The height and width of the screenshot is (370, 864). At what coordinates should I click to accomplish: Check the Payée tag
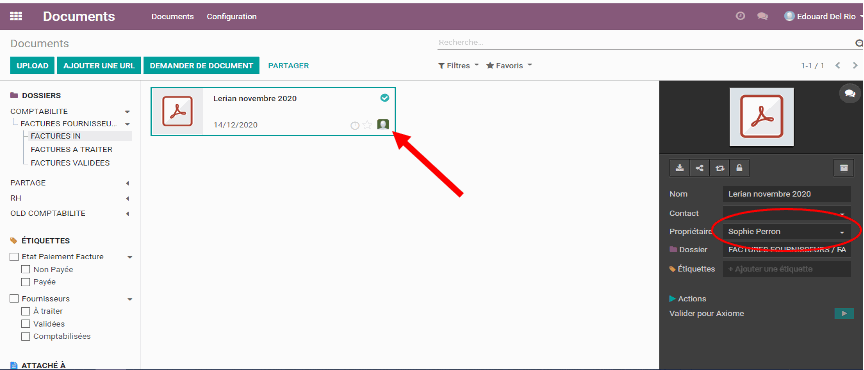click(x=25, y=282)
